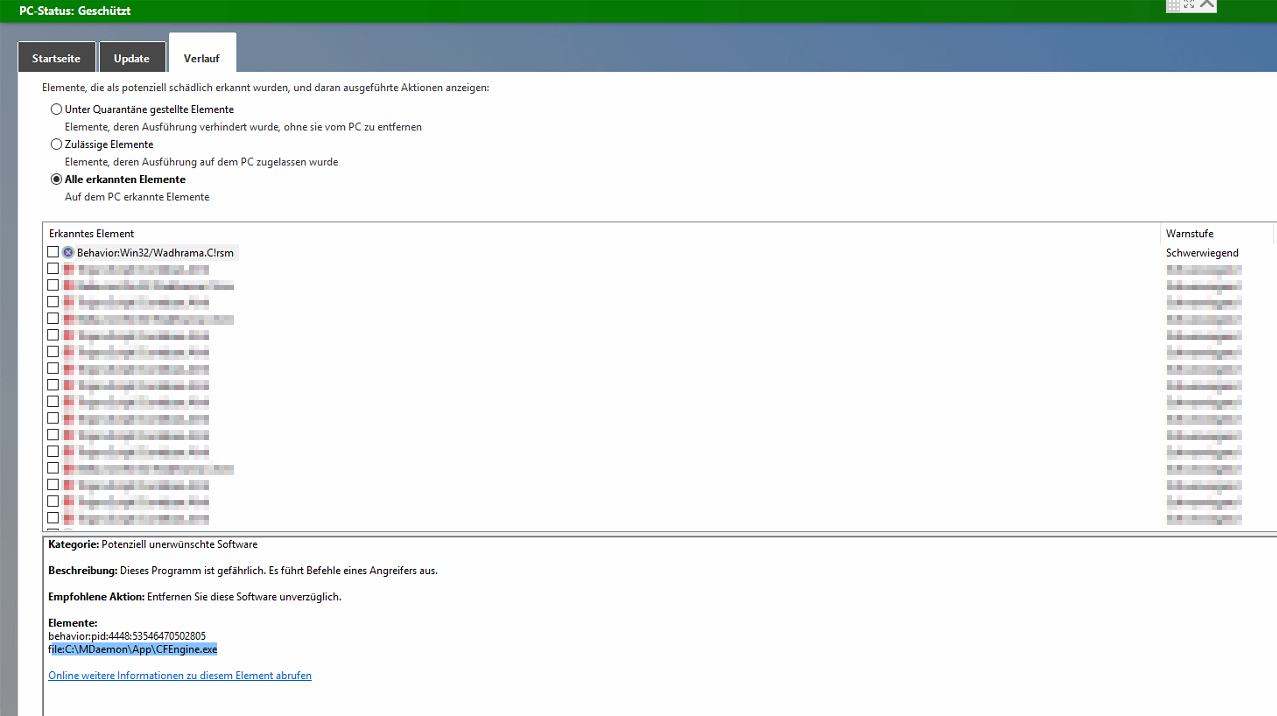Open the Startseite tab

point(56,58)
